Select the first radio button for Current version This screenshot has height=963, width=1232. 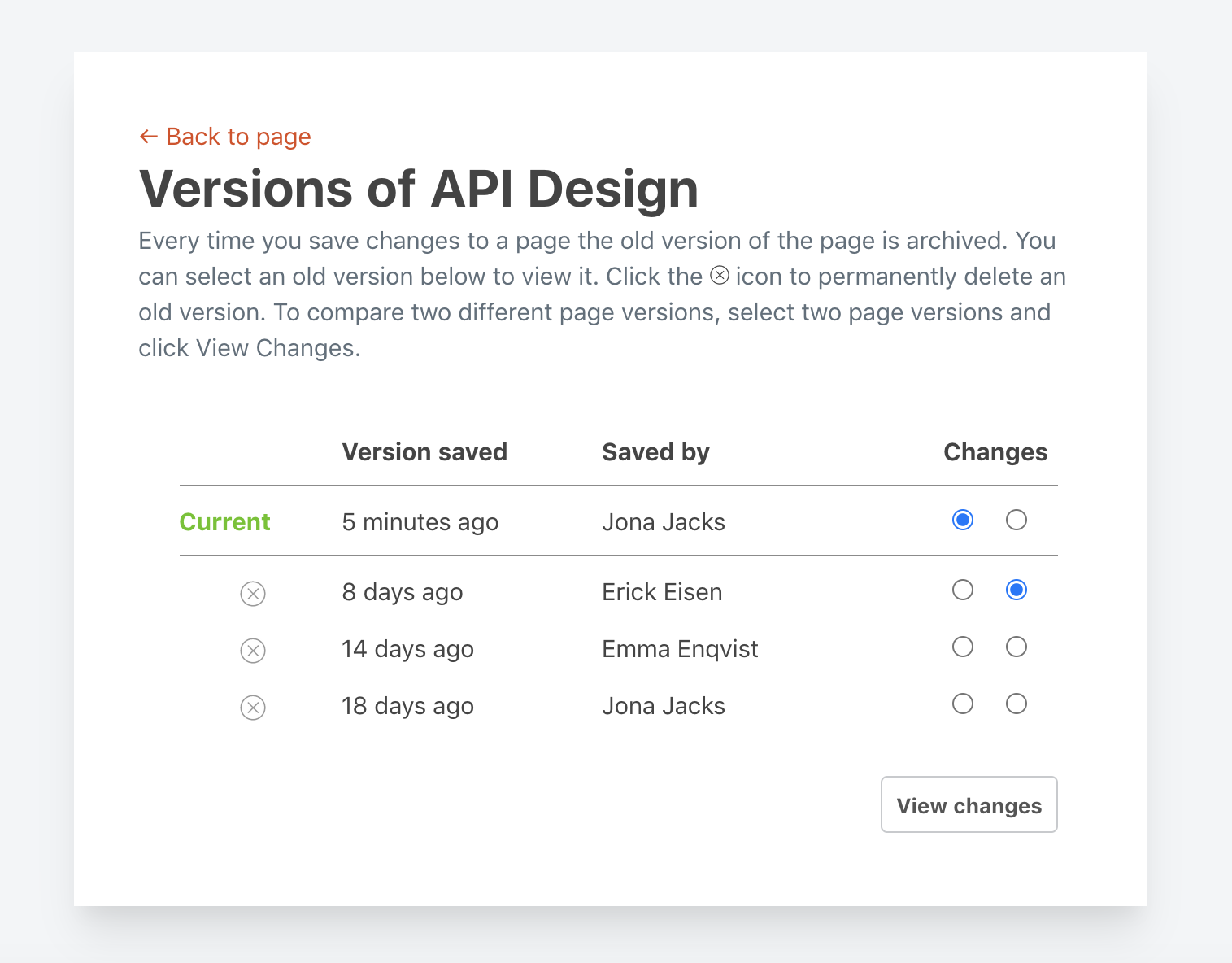(963, 520)
